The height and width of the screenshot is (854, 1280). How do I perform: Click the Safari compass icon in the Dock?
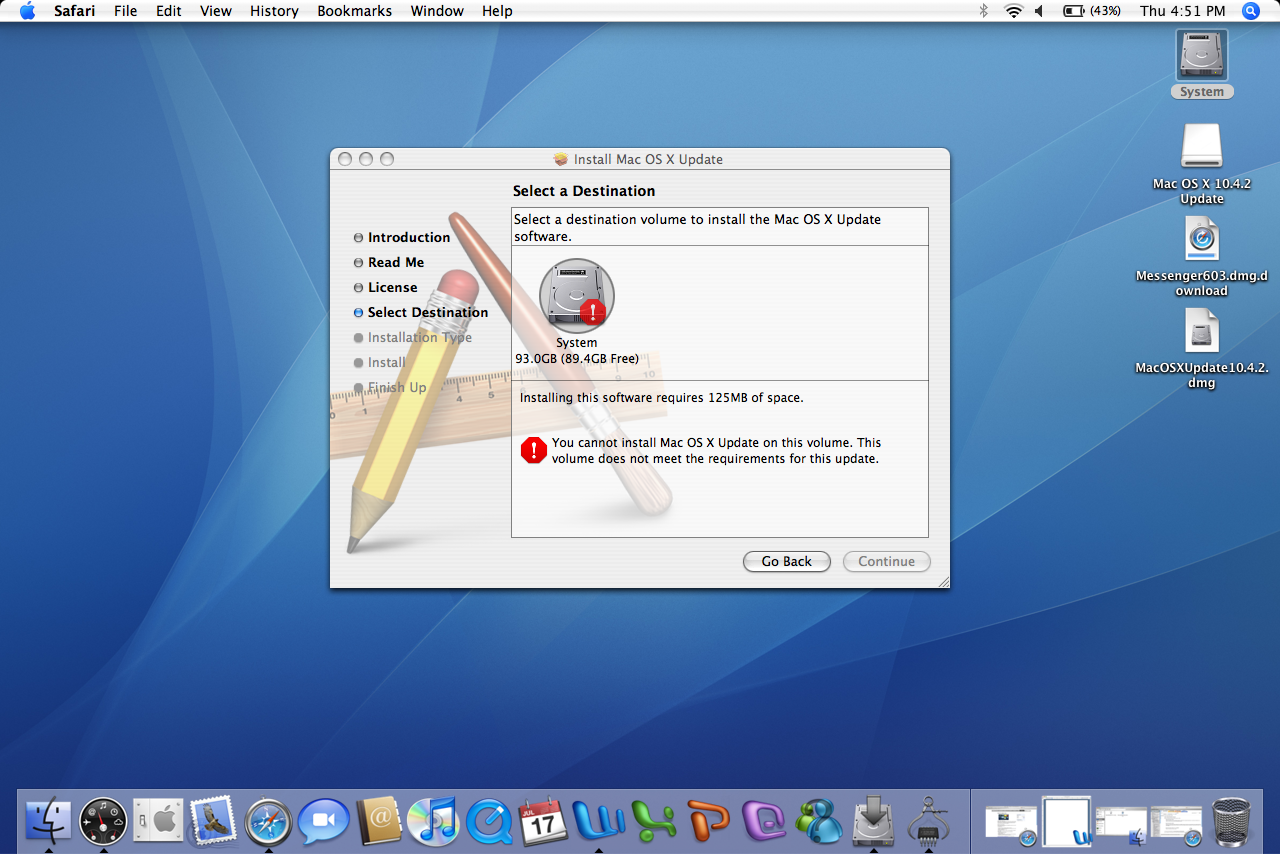coord(268,821)
